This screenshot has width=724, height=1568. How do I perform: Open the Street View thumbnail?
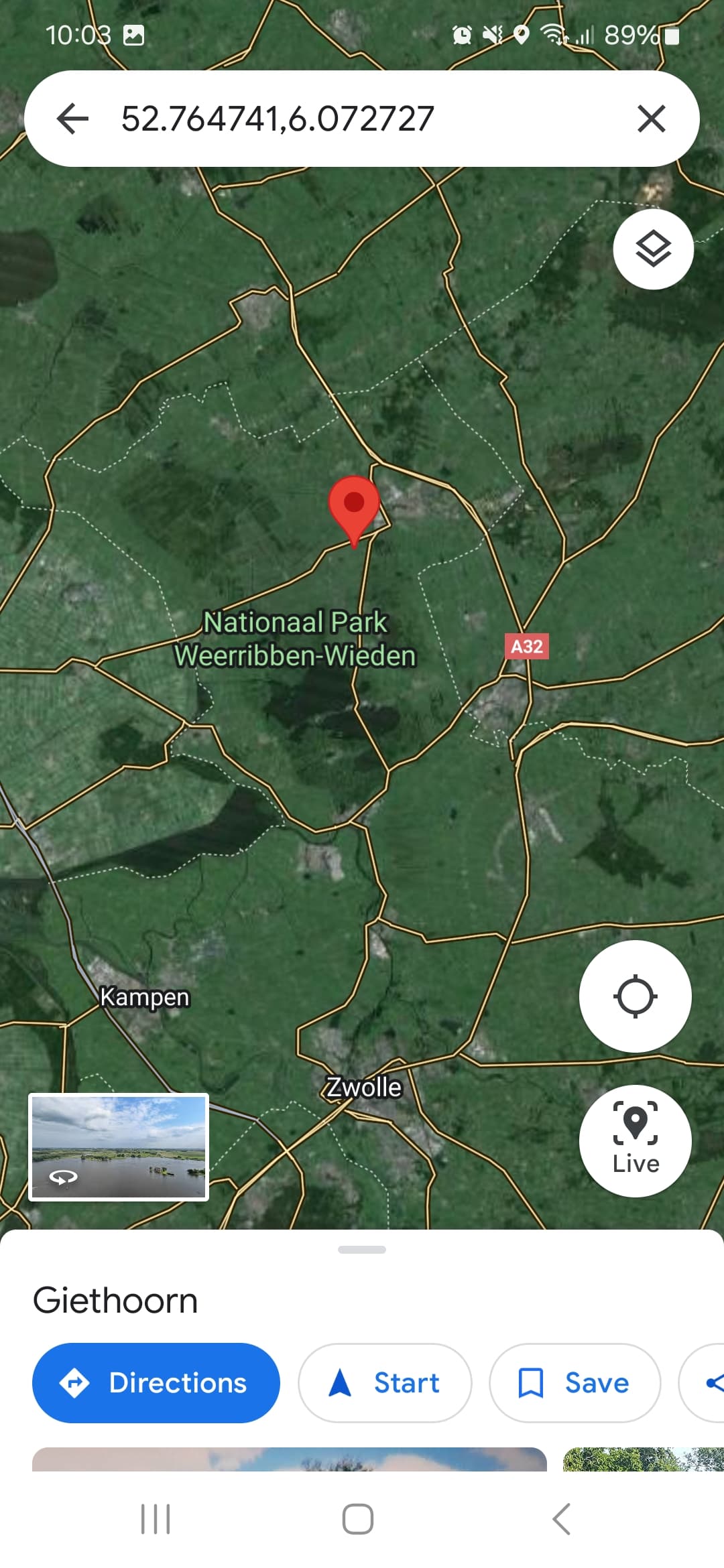click(119, 1147)
